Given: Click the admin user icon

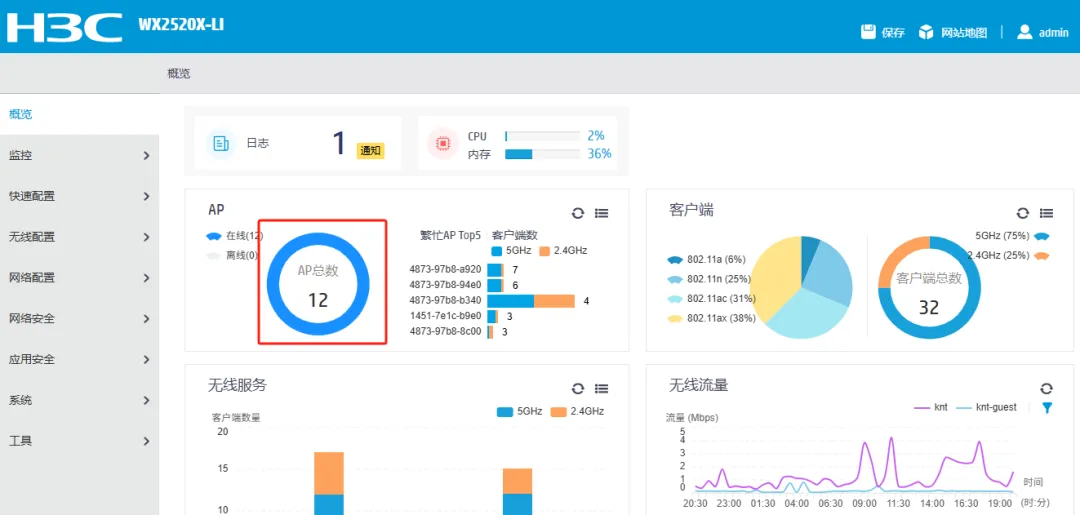Looking at the screenshot, I should coord(1025,32).
